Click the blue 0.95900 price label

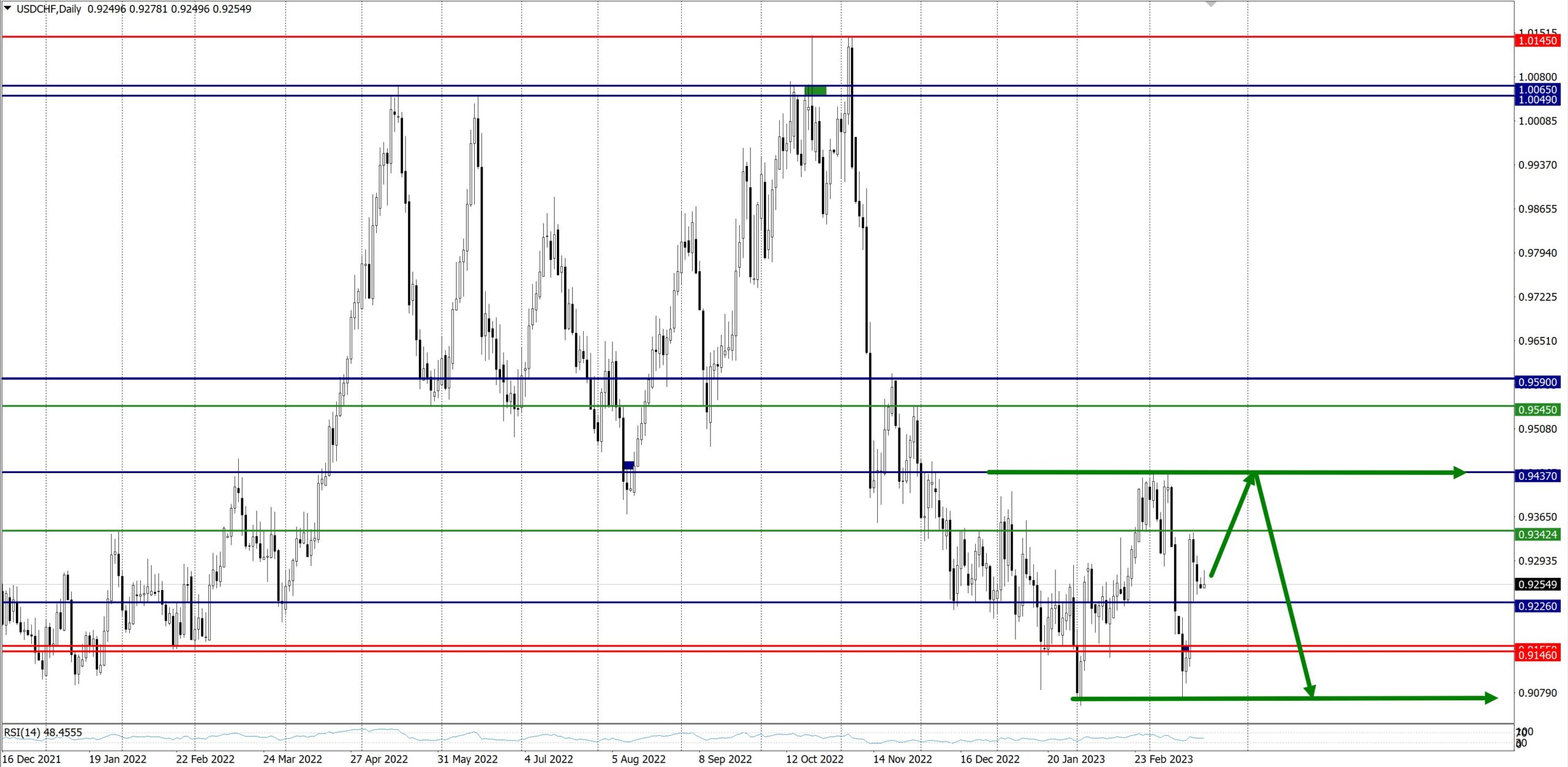coord(1537,383)
